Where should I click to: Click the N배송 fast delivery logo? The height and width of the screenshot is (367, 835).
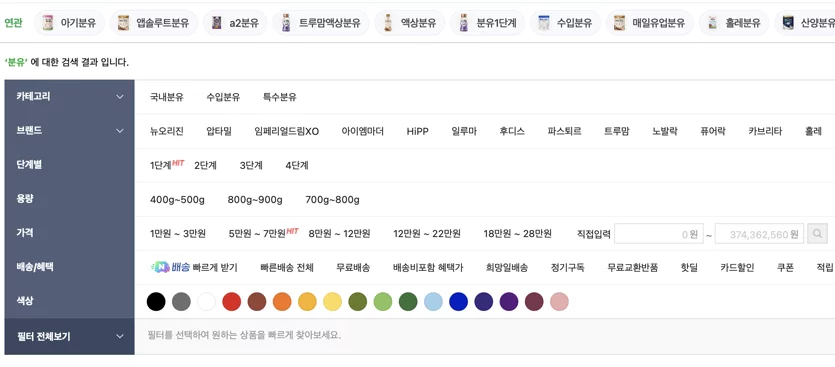(170, 267)
